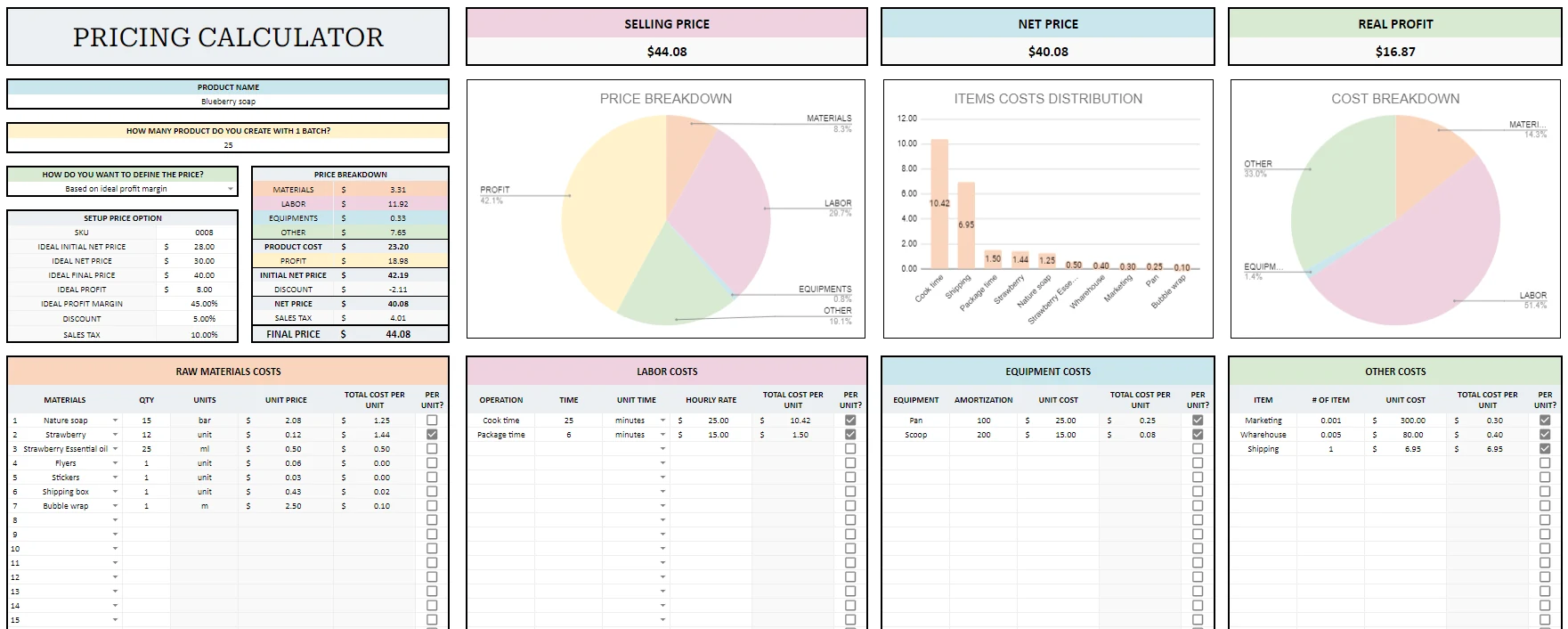
Task: Toggle the Per Unit checkbox for Bubble wrap
Action: pos(432,505)
